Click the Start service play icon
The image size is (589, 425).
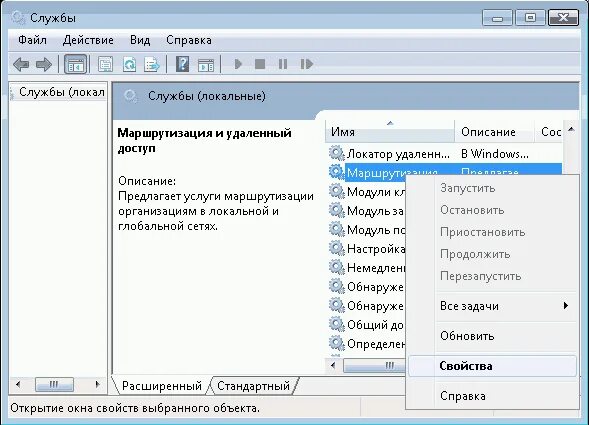tap(238, 64)
